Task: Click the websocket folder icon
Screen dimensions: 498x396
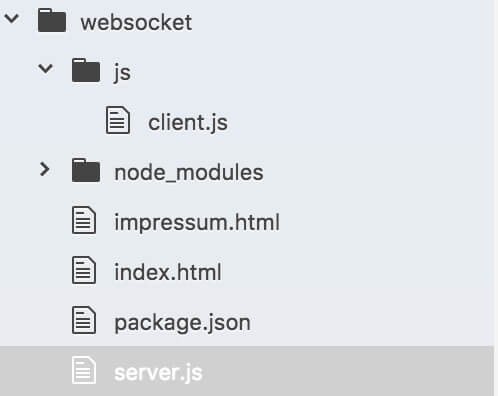Action: click(52, 20)
